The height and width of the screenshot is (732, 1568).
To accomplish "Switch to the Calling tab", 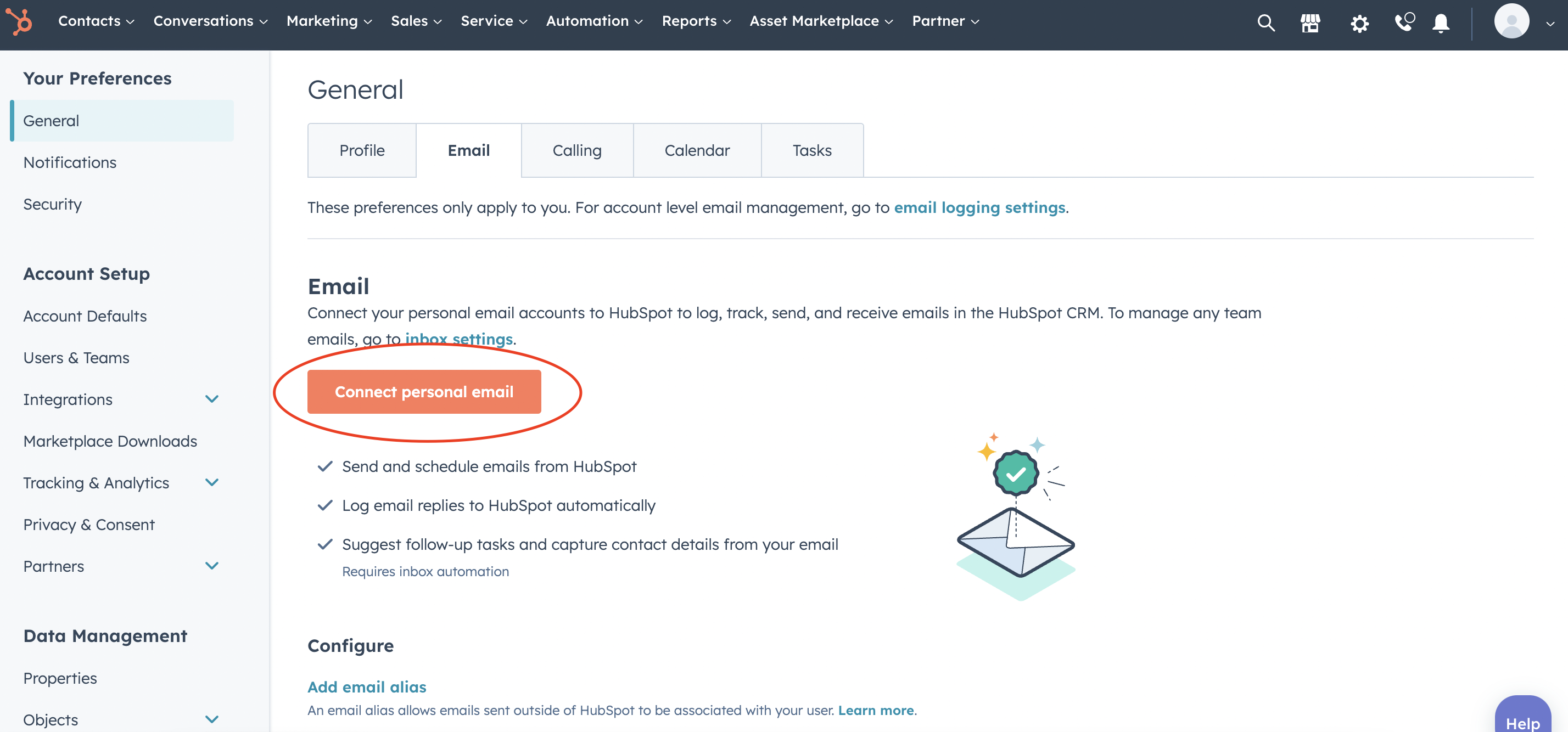I will click(577, 150).
